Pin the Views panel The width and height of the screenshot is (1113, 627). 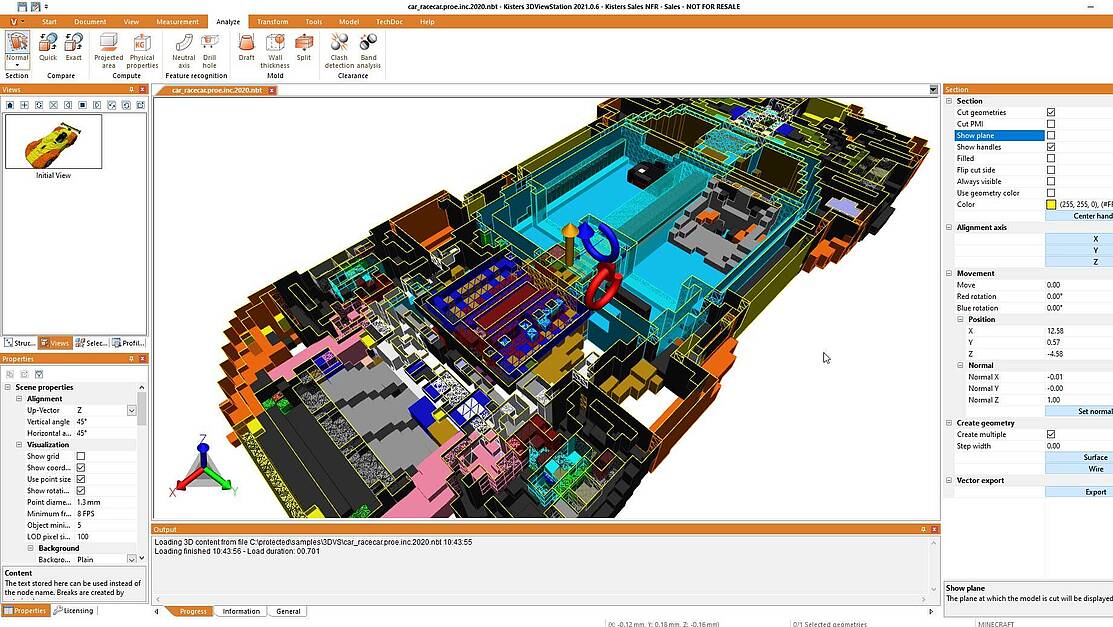pos(131,89)
